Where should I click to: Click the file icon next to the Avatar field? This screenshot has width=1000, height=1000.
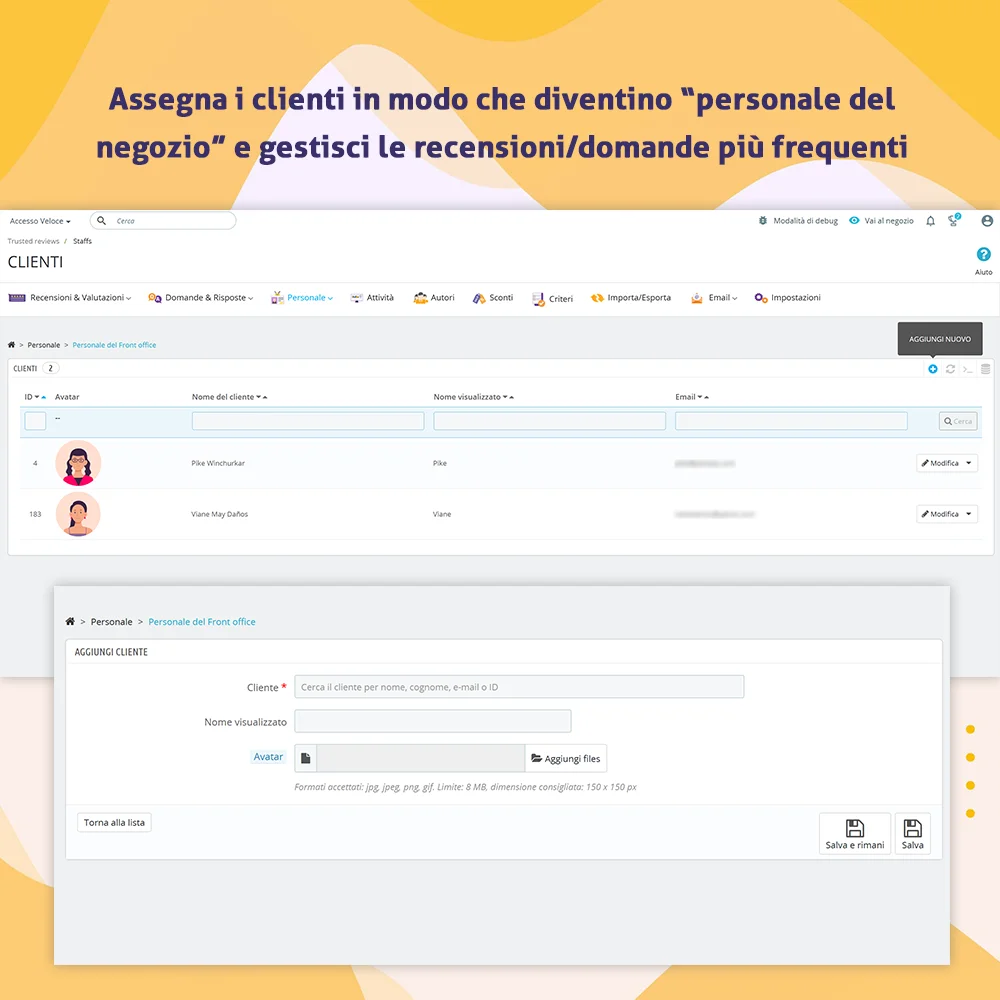[306, 757]
